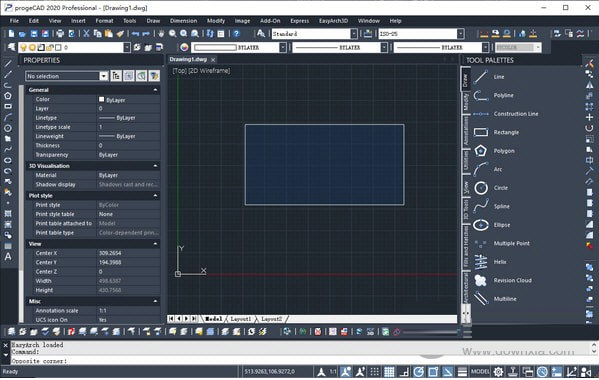Collapse the Plot style section

click(x=155, y=196)
